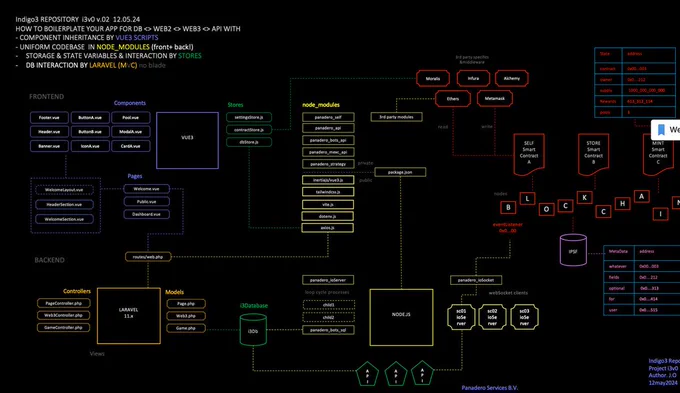Viewport: 680px width, 393px height.
Task: Select PageController.php controller
Action: 63,303
